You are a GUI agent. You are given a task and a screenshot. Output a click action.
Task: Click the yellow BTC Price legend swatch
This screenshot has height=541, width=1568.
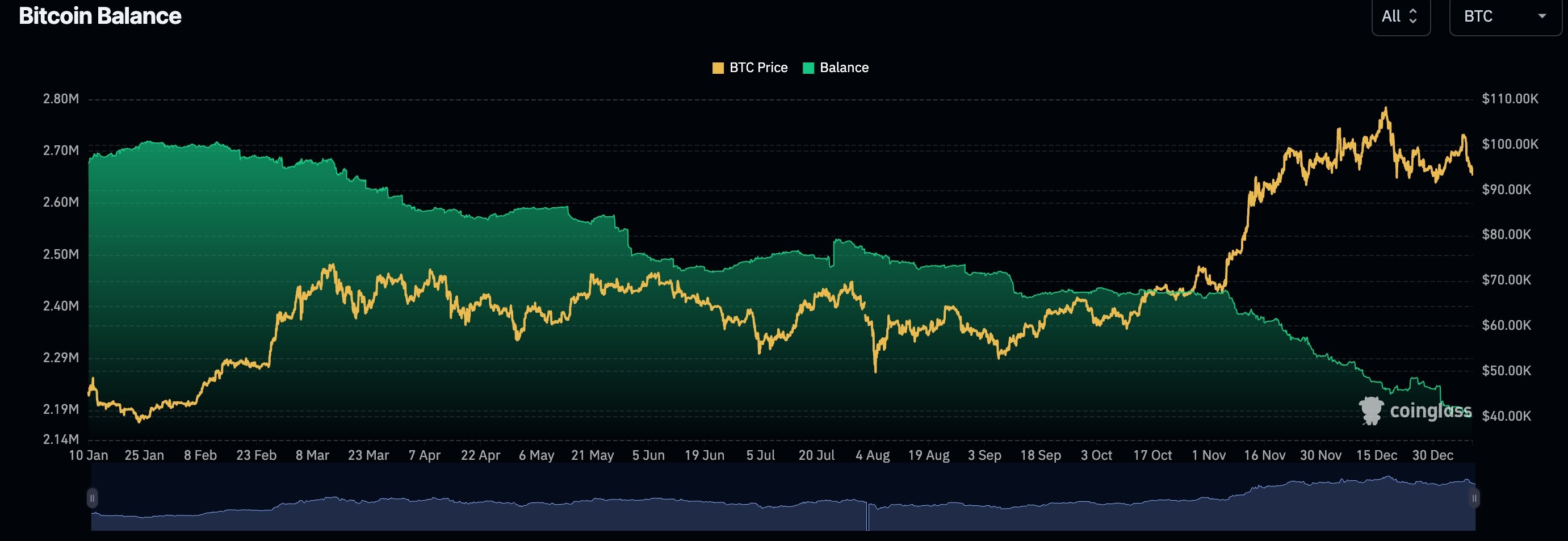click(718, 68)
